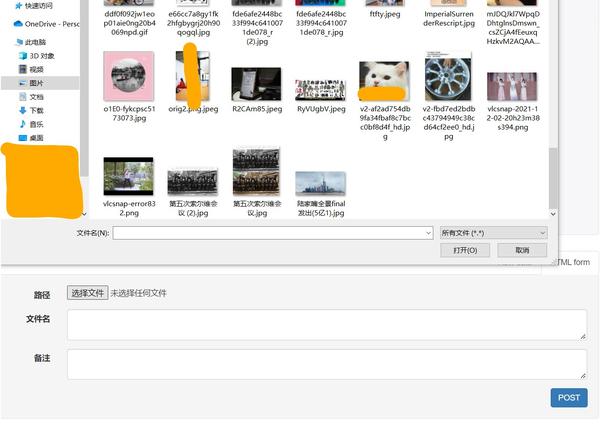Click the 未选择任何文件 status text

[139, 293]
